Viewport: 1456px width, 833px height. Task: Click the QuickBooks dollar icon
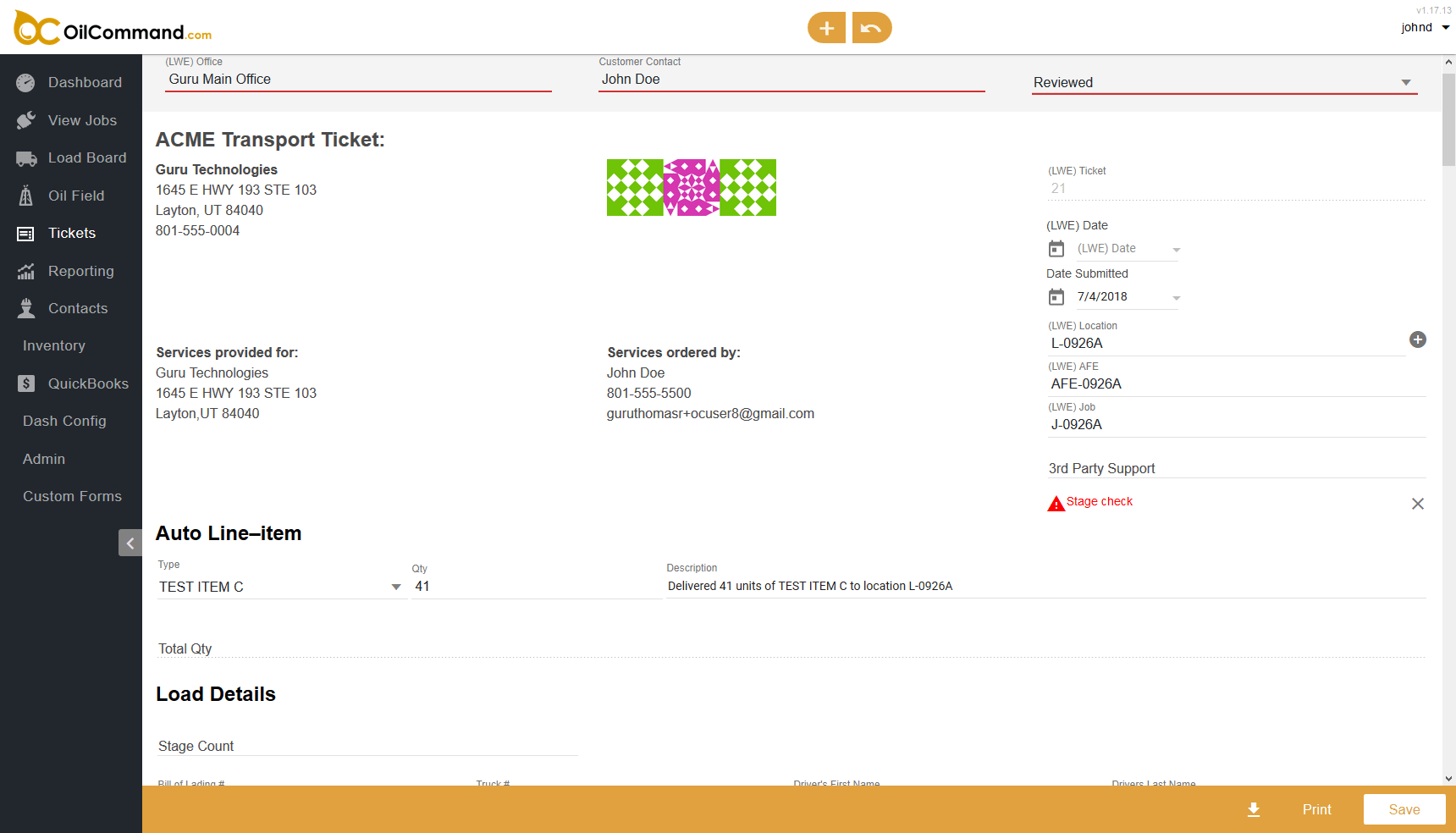(26, 383)
